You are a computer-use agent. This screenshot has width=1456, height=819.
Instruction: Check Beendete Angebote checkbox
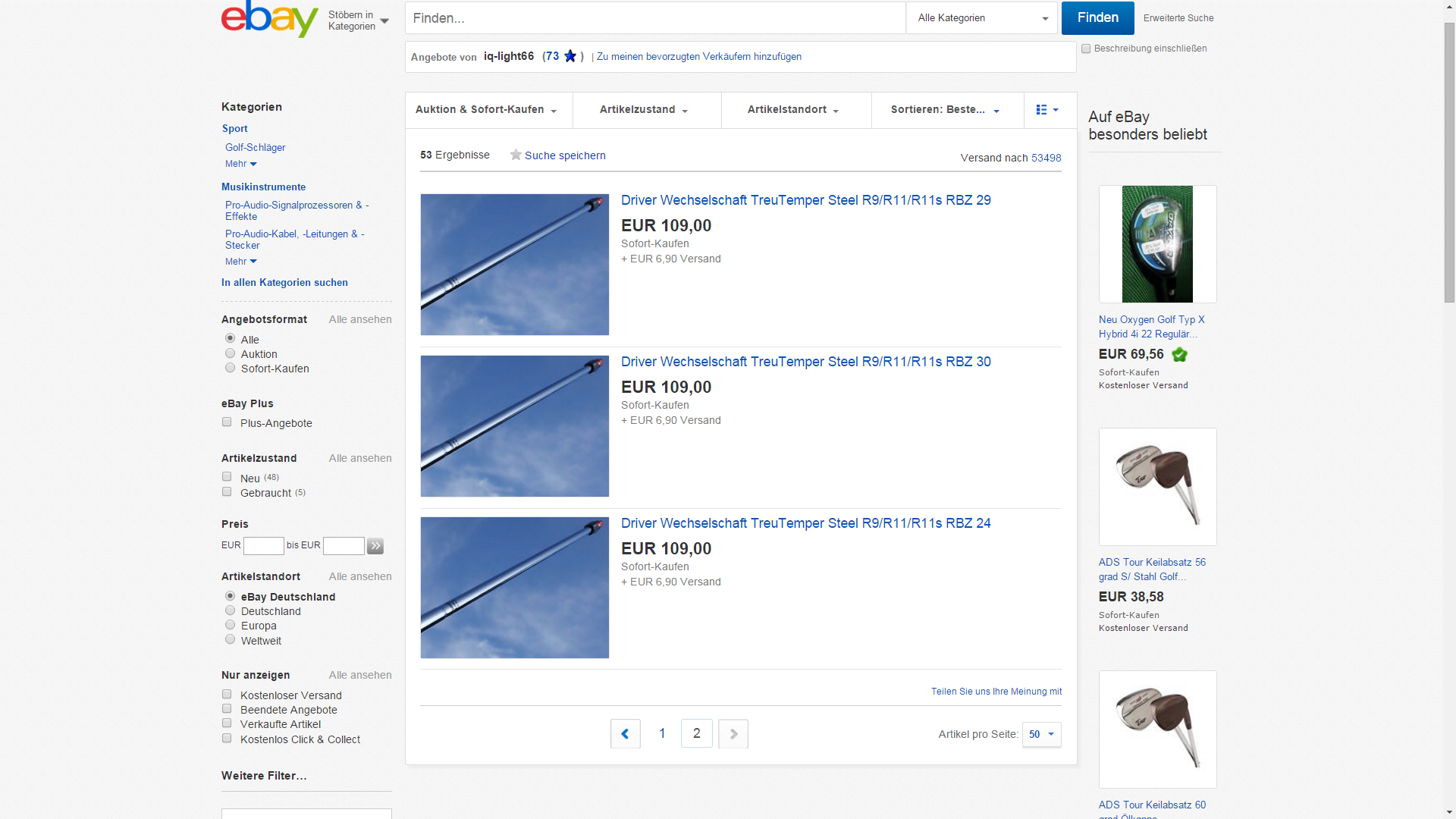pos(227,709)
